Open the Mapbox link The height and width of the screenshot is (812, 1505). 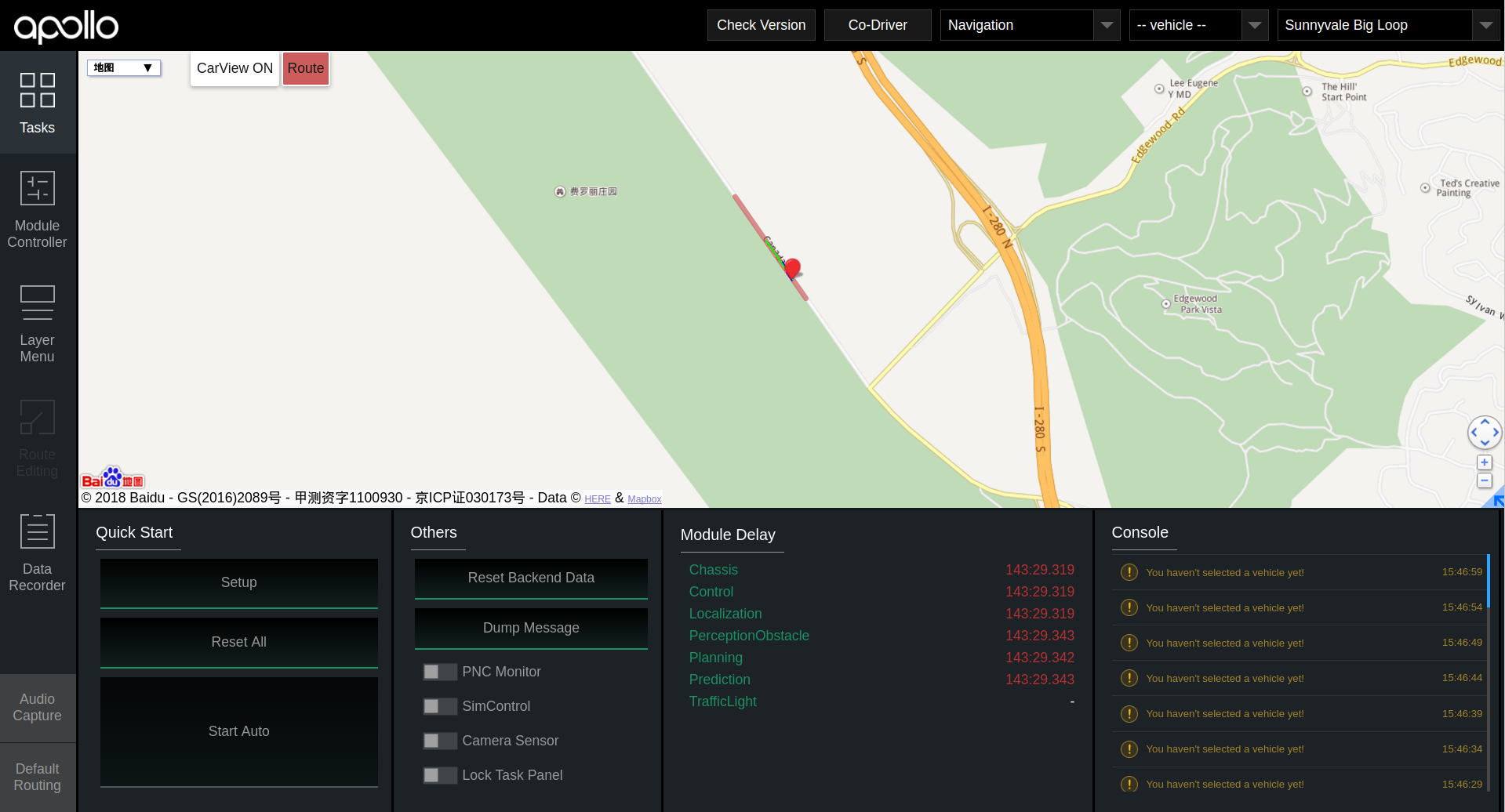point(645,498)
